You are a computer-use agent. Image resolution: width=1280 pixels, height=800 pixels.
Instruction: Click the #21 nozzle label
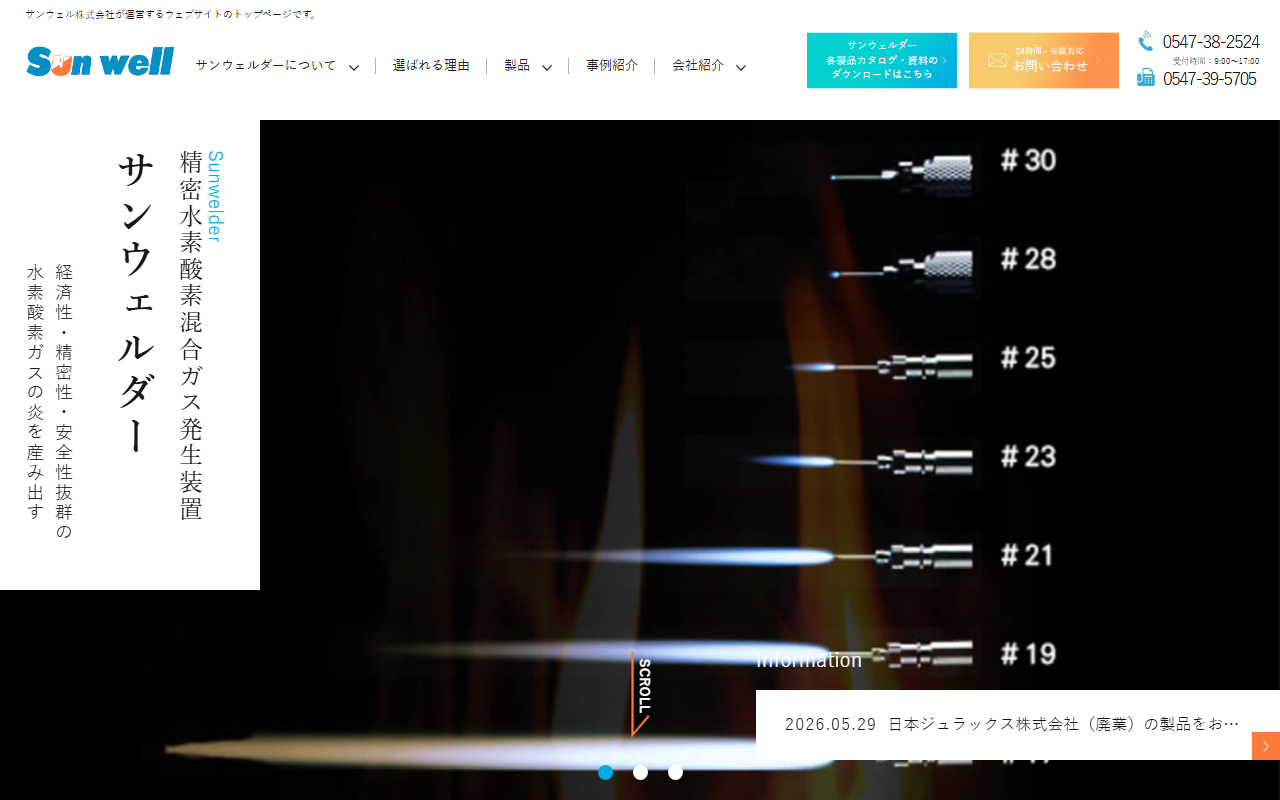[x=1027, y=555]
